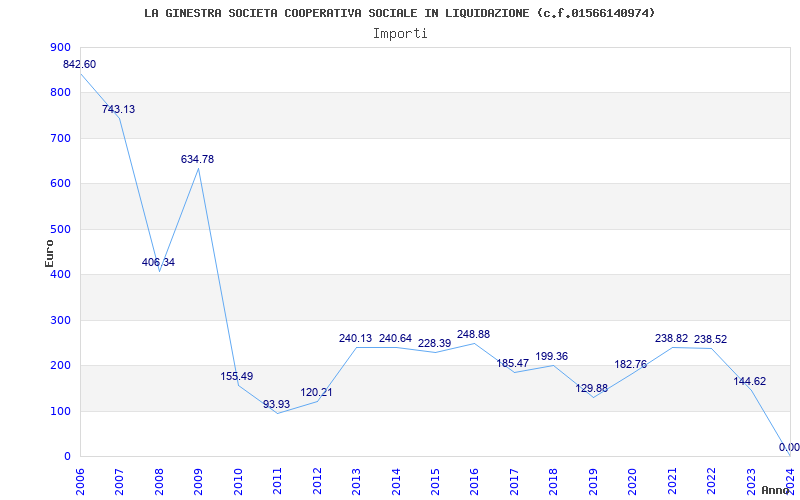
Task: Click the 240.64 data label
Action: pyautogui.click(x=395, y=338)
